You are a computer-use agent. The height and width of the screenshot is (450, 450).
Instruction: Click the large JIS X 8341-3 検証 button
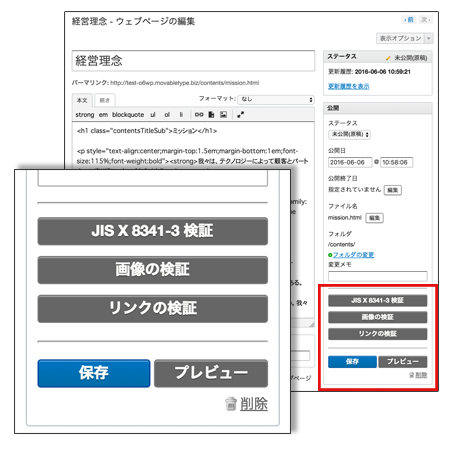click(x=153, y=231)
